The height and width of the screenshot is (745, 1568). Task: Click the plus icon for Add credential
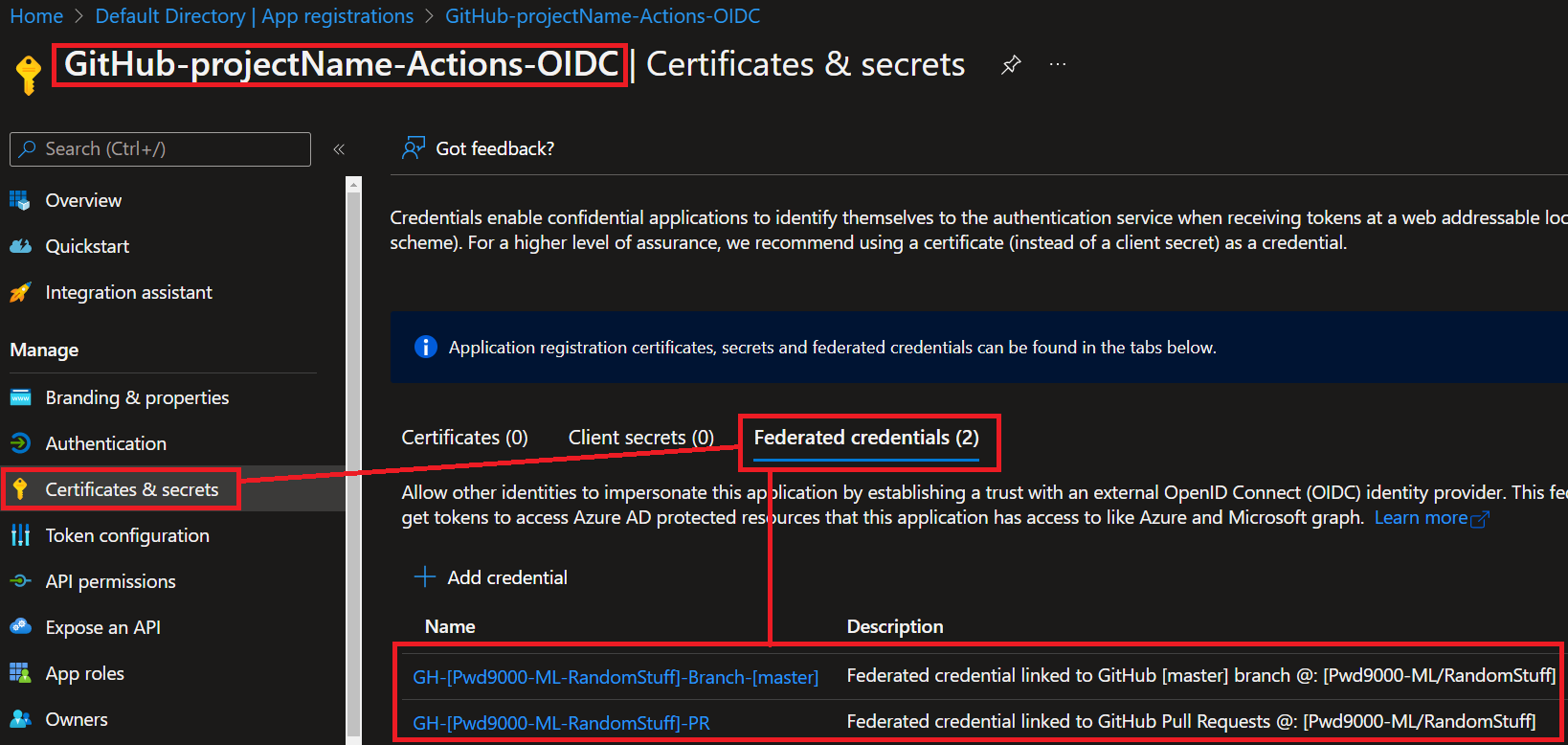pyautogui.click(x=424, y=576)
